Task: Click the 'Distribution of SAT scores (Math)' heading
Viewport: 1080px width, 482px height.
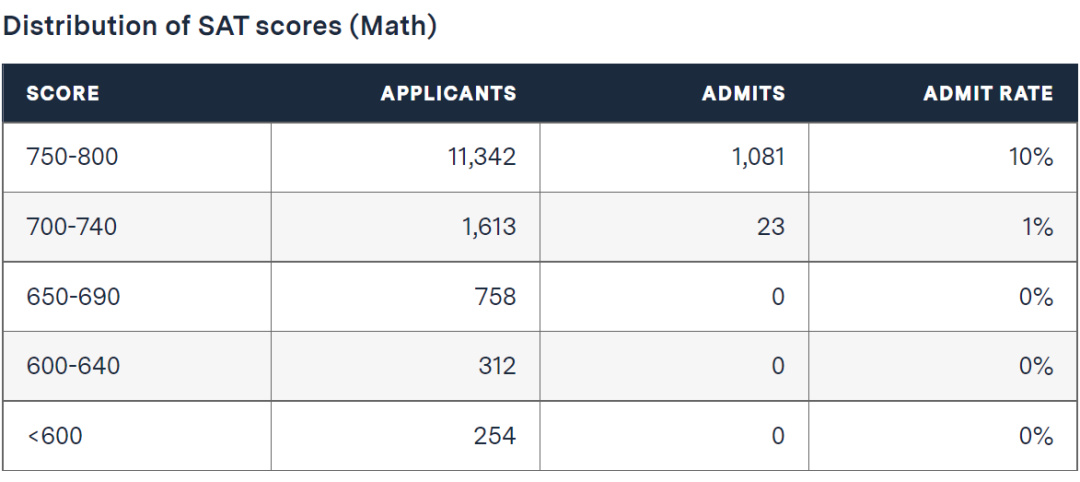Action: (x=220, y=27)
